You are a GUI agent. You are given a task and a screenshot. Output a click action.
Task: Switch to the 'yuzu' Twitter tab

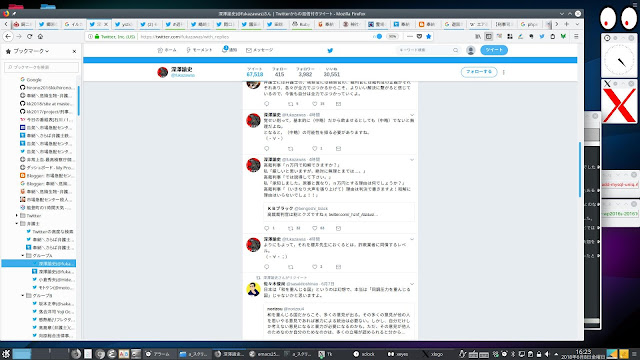124,24
